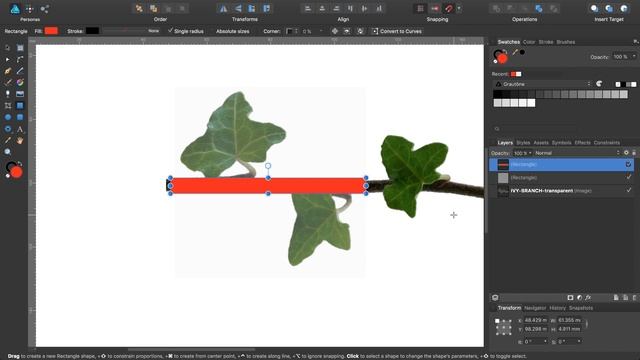Toggle the grid snapping icon
Screen dimensions: 640x360
[x=420, y=8]
